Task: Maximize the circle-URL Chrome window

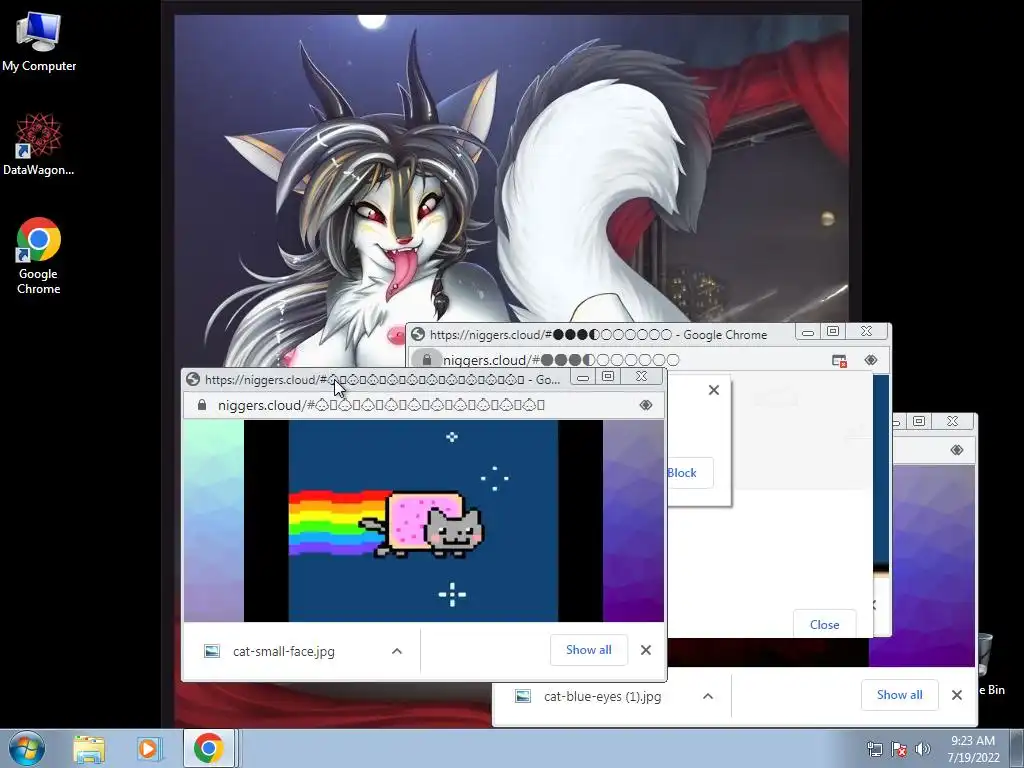Action: [833, 332]
